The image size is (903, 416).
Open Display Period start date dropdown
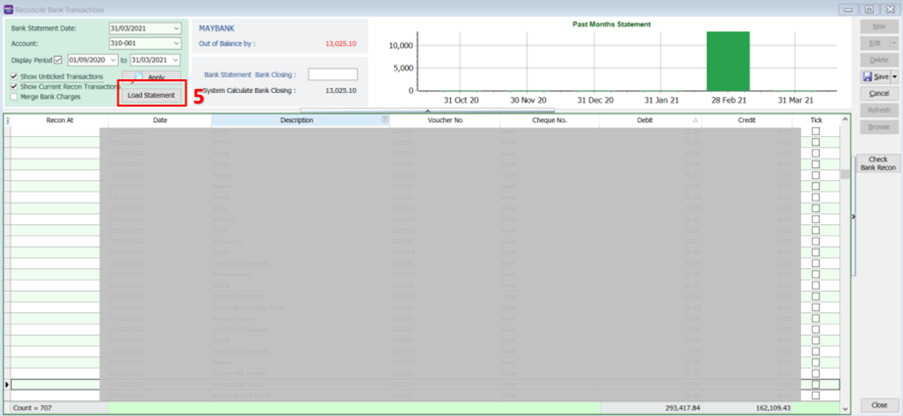(113, 60)
